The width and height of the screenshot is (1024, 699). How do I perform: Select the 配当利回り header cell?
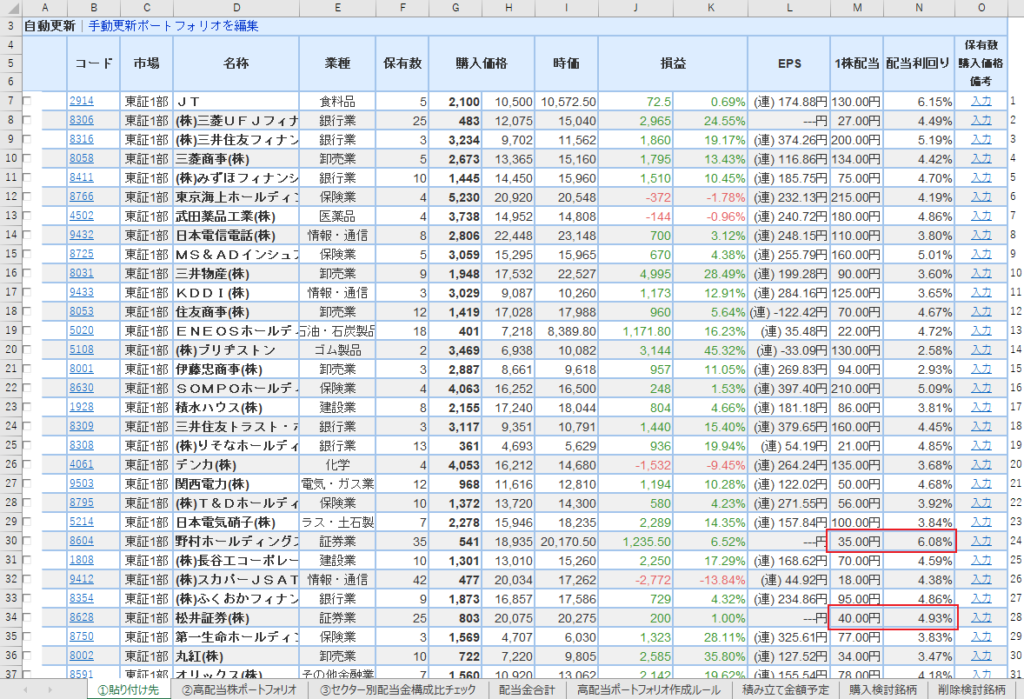pyautogui.click(x=918, y=63)
